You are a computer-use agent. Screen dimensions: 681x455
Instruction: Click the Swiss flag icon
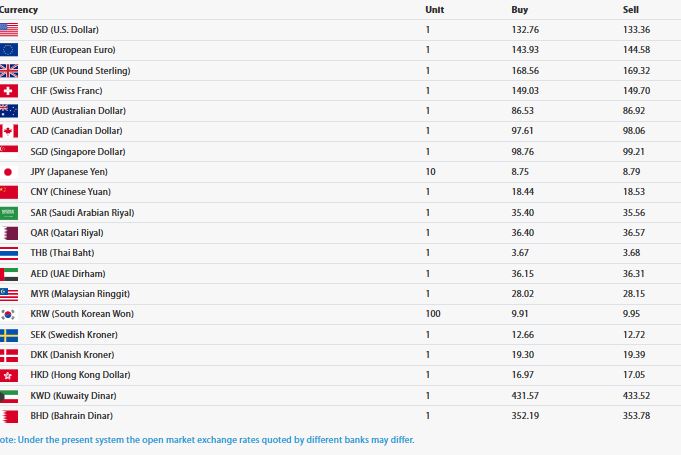[9, 91]
